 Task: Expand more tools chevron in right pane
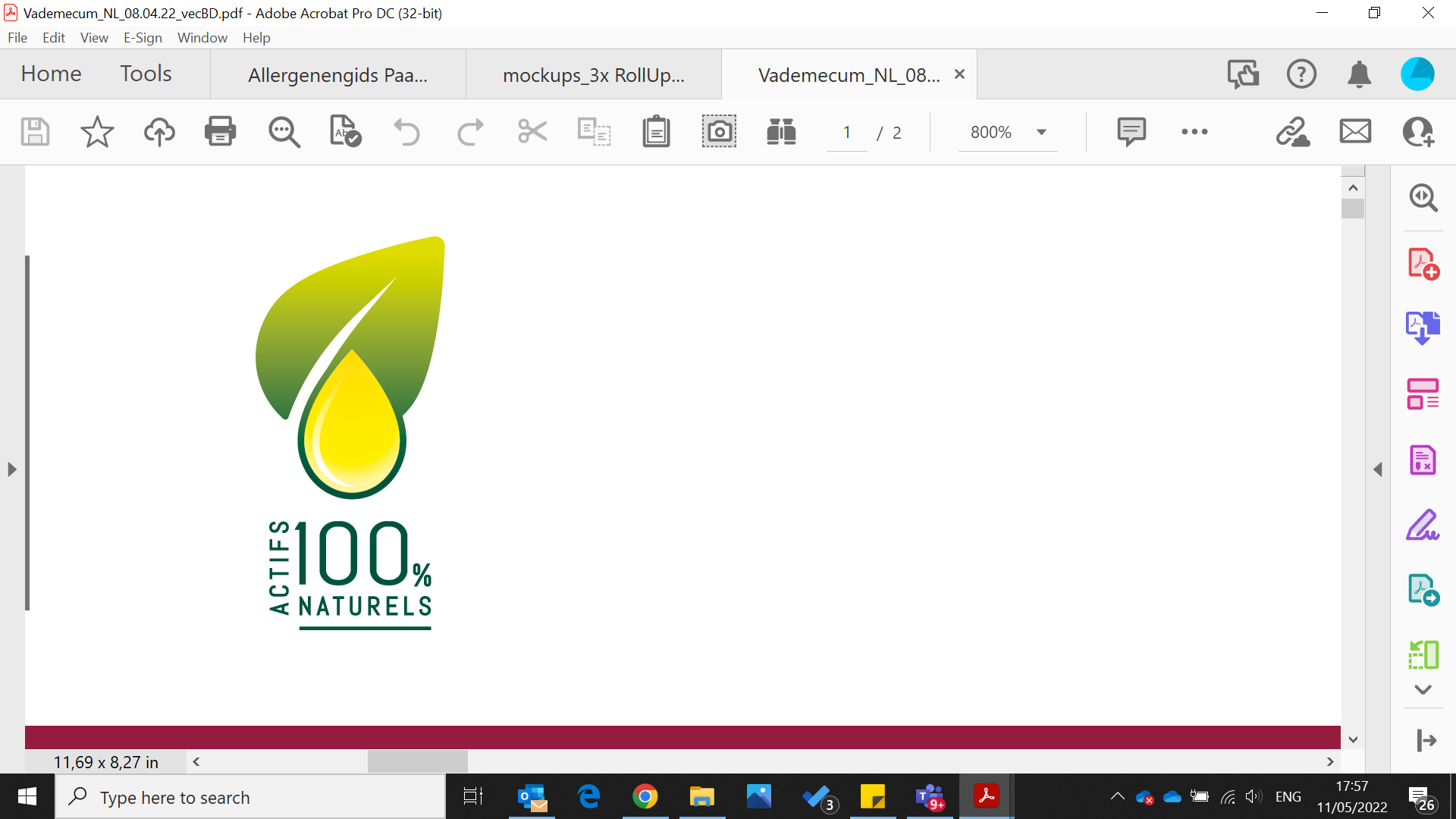click(x=1423, y=690)
